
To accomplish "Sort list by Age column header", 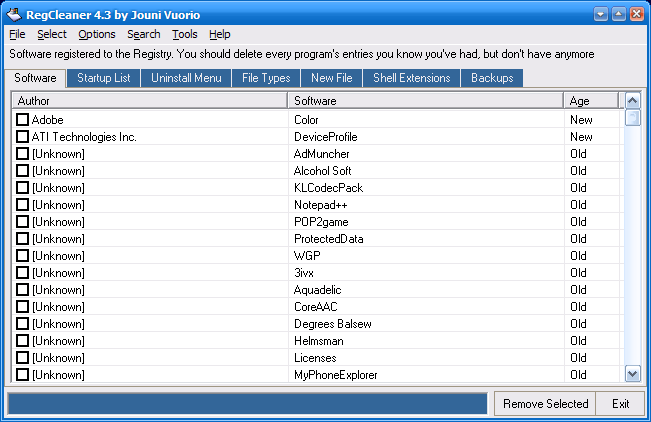I will (x=591, y=101).
